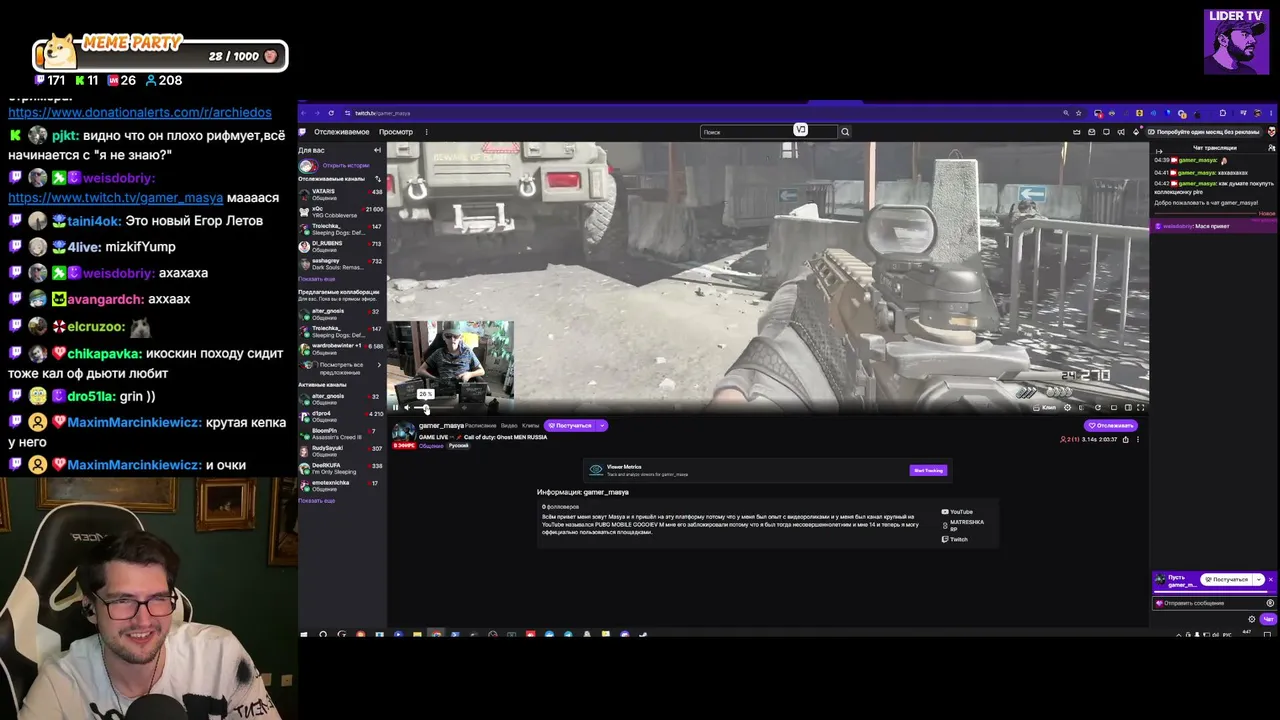
Task: Close the Постучаться chat banner
Action: tap(1271, 579)
